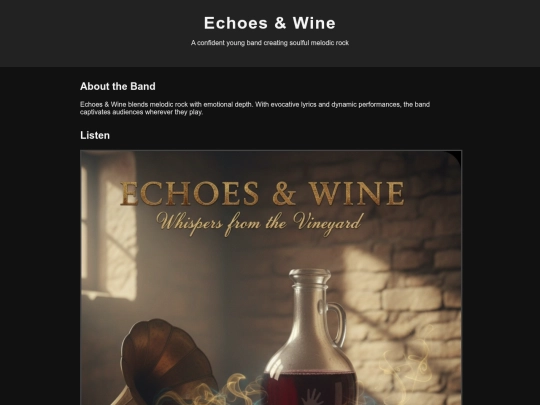Screen dimensions: 540x405
Task: Click the red wine inside the jug
Action: click(x=309, y=387)
